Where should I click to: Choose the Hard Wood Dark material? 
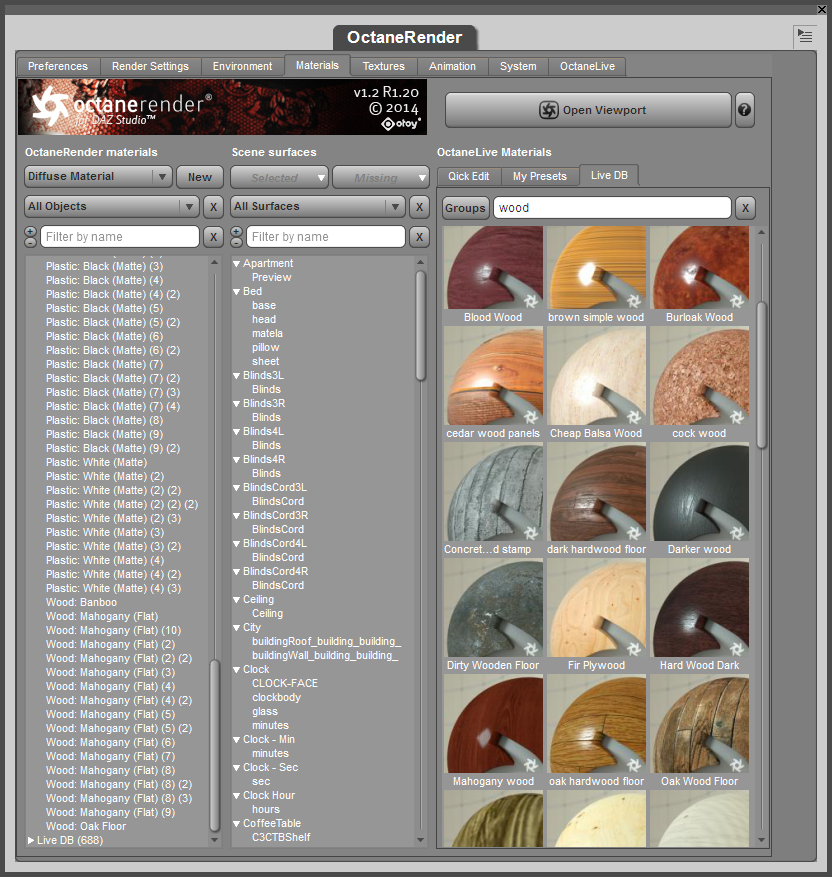tap(699, 608)
